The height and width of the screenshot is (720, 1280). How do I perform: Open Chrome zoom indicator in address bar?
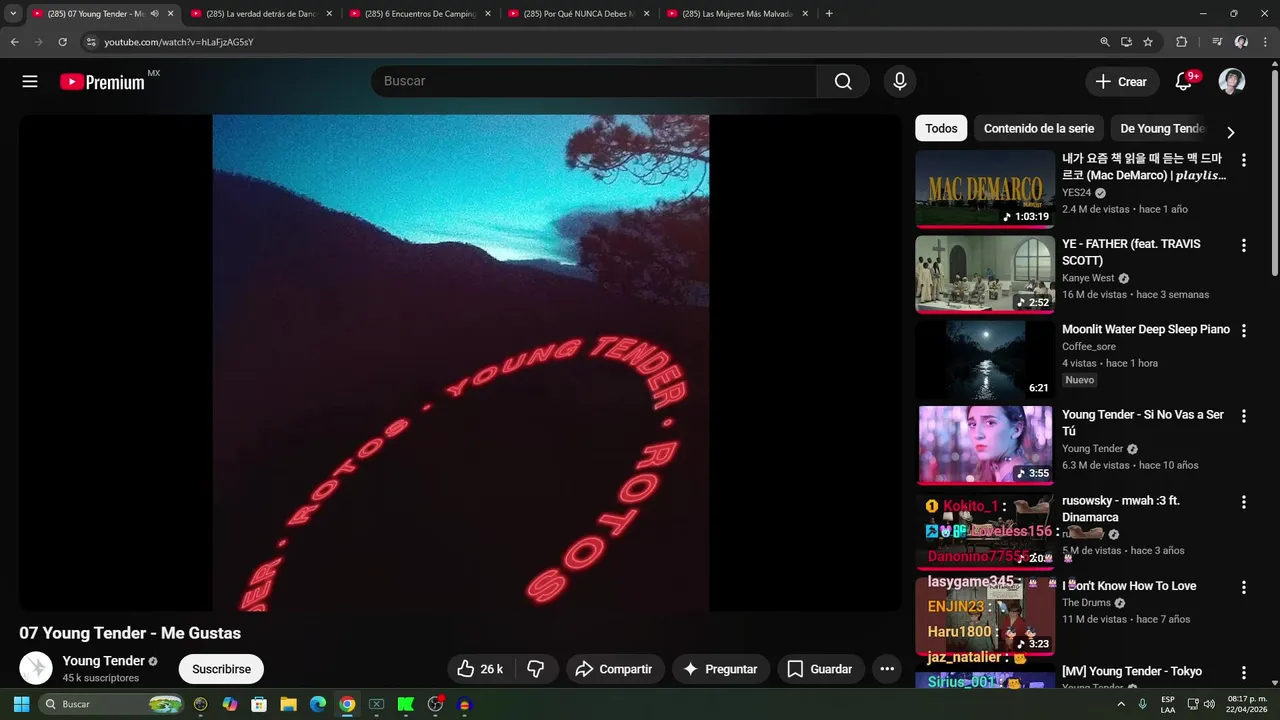tap(1105, 42)
